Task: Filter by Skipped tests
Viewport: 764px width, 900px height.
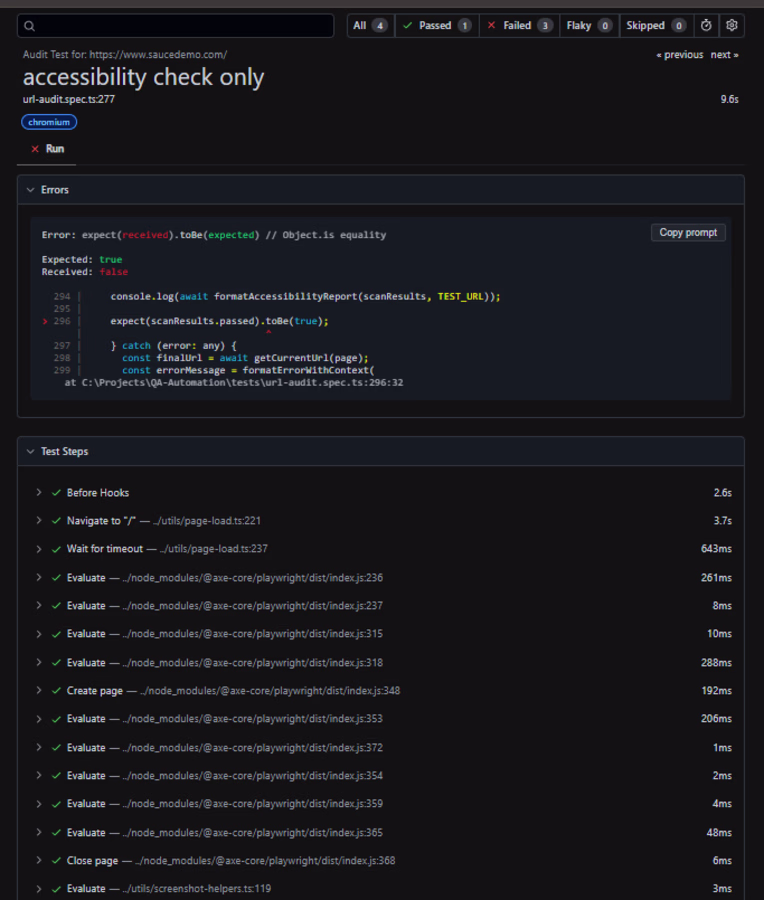Action: 656,26
